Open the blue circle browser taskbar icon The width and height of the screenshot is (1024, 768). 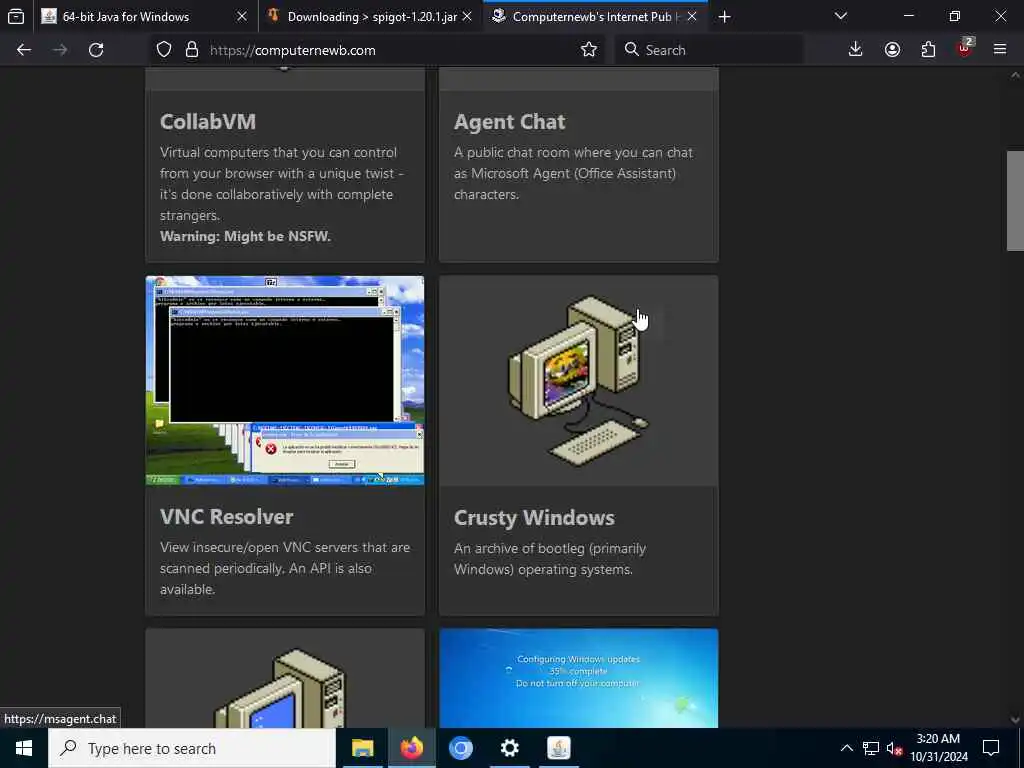click(x=460, y=748)
